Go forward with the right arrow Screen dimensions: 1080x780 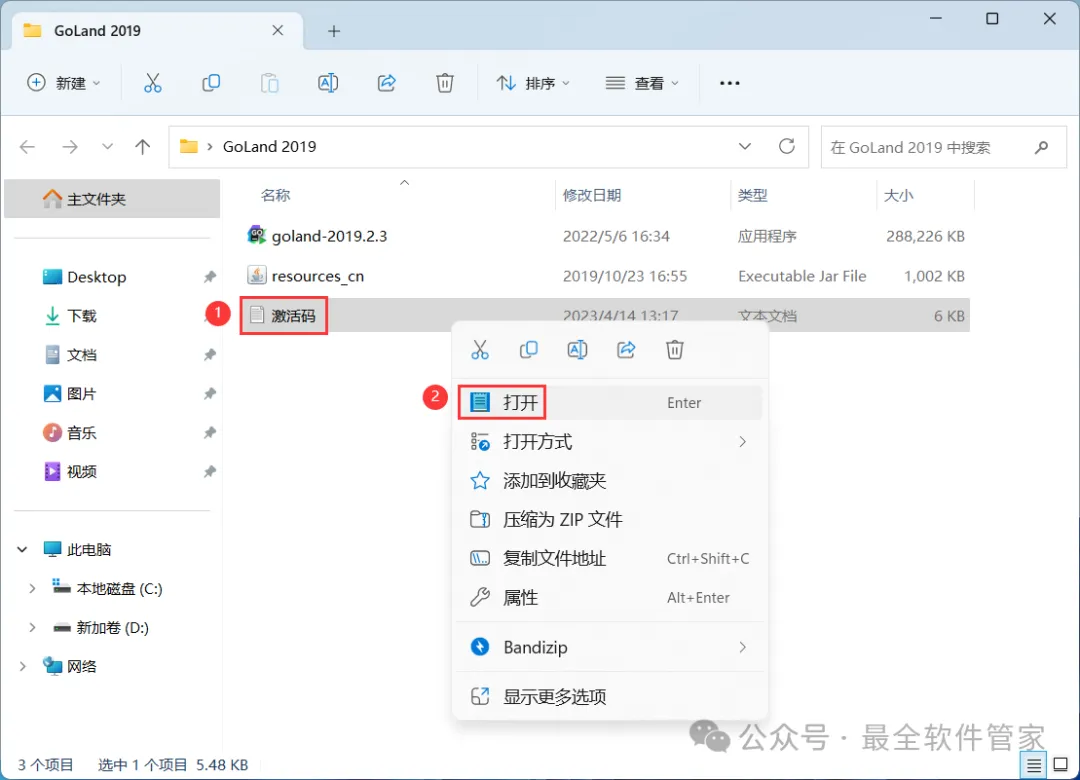[x=70, y=147]
